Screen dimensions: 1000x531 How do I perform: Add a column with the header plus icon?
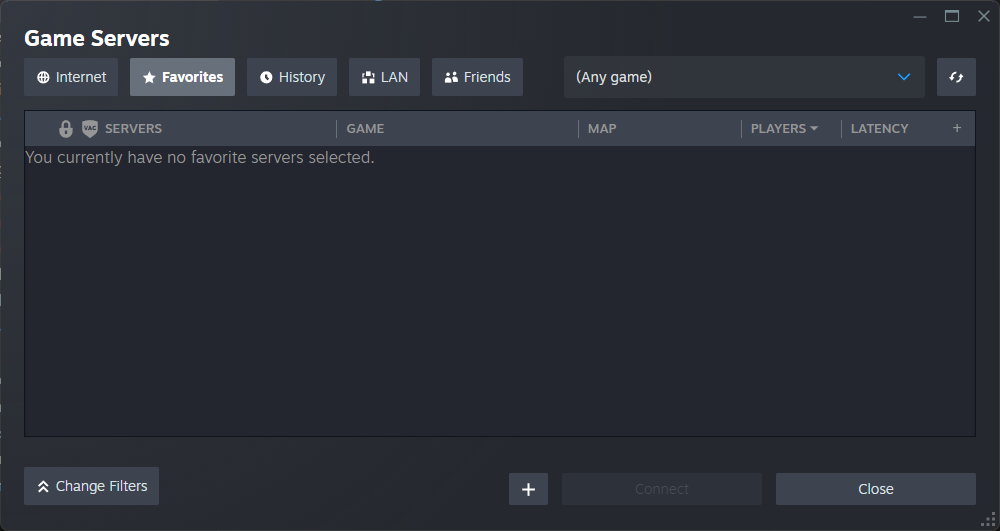957,128
